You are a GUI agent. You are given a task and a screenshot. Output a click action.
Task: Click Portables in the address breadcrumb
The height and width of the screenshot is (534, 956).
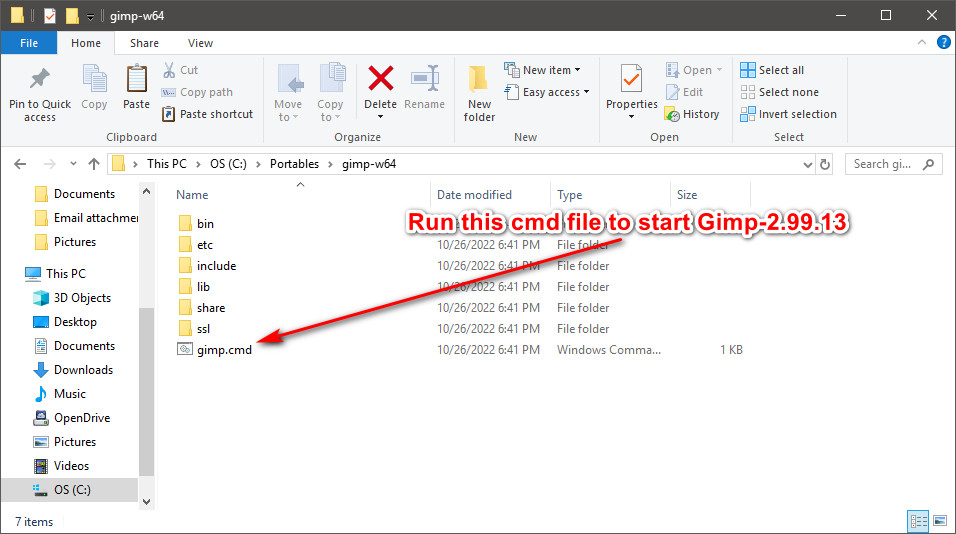pos(294,164)
